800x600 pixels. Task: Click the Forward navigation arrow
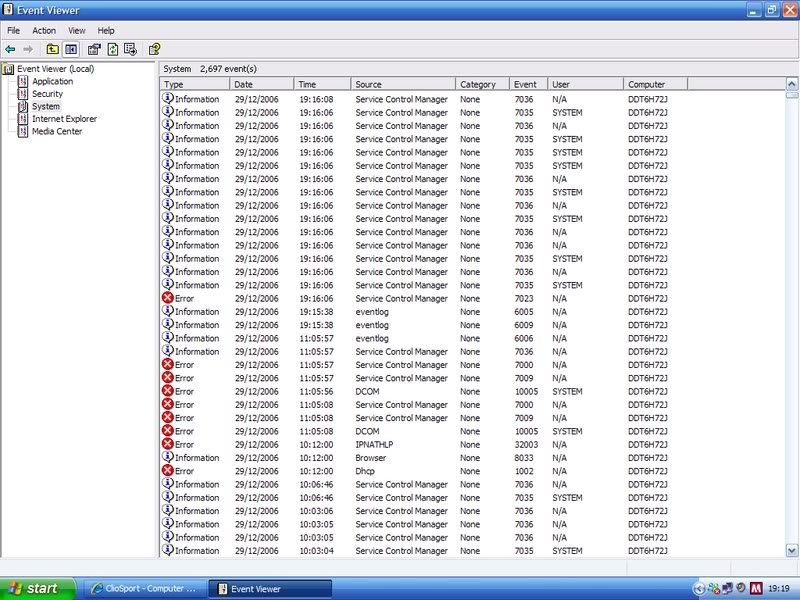click(x=28, y=48)
